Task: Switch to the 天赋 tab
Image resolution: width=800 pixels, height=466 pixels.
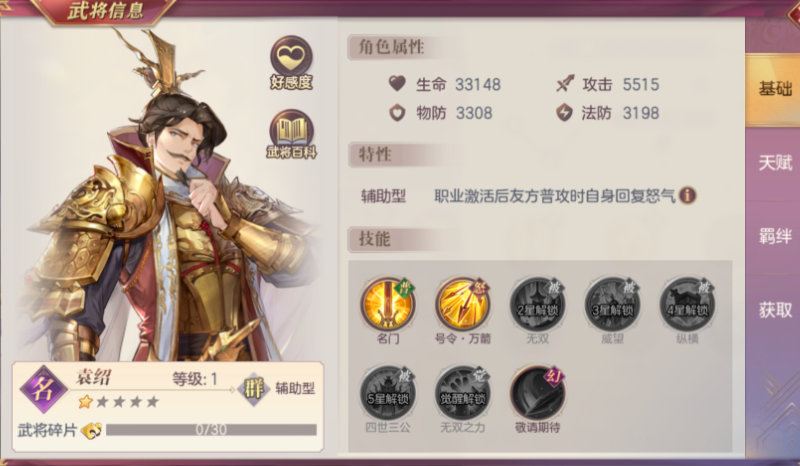Action: click(773, 163)
